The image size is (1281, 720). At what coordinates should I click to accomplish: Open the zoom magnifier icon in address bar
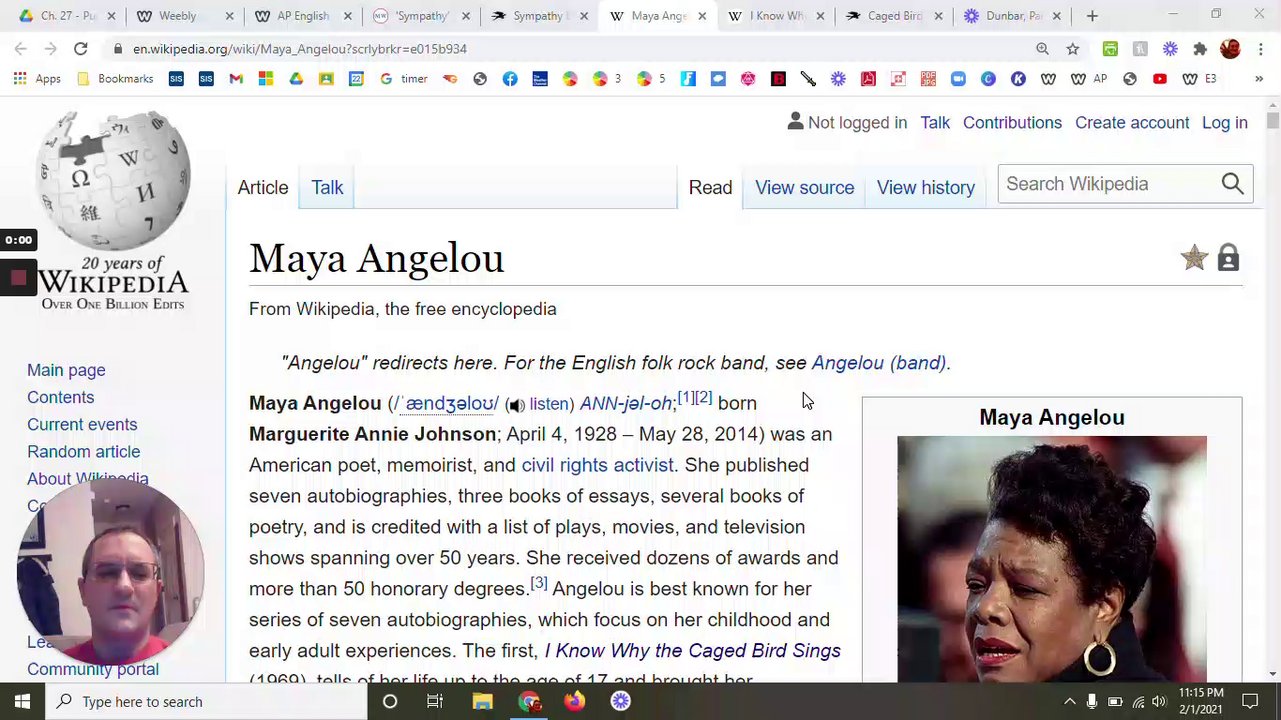pos(1043,49)
